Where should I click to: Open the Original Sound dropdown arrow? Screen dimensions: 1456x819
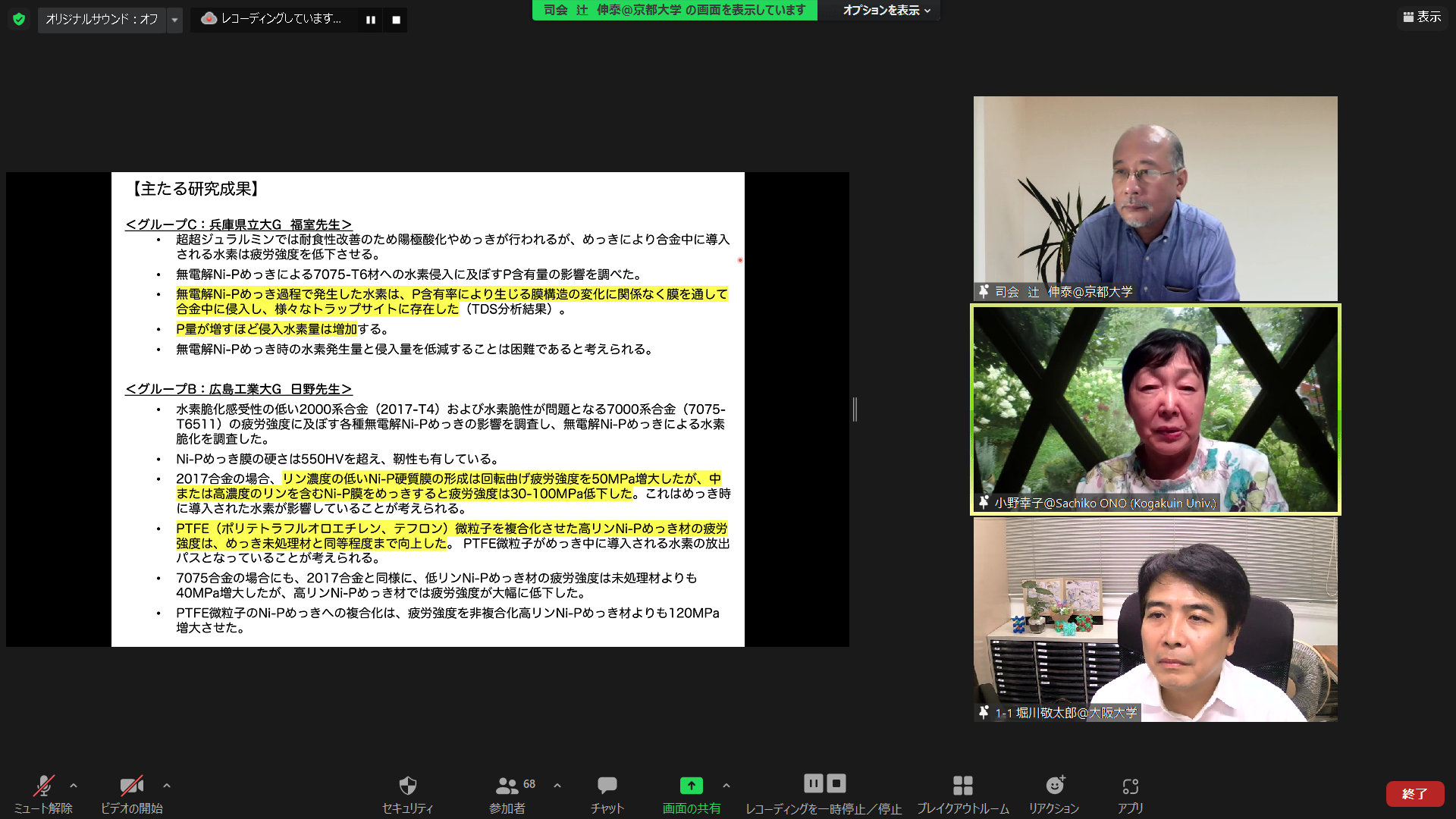174,19
